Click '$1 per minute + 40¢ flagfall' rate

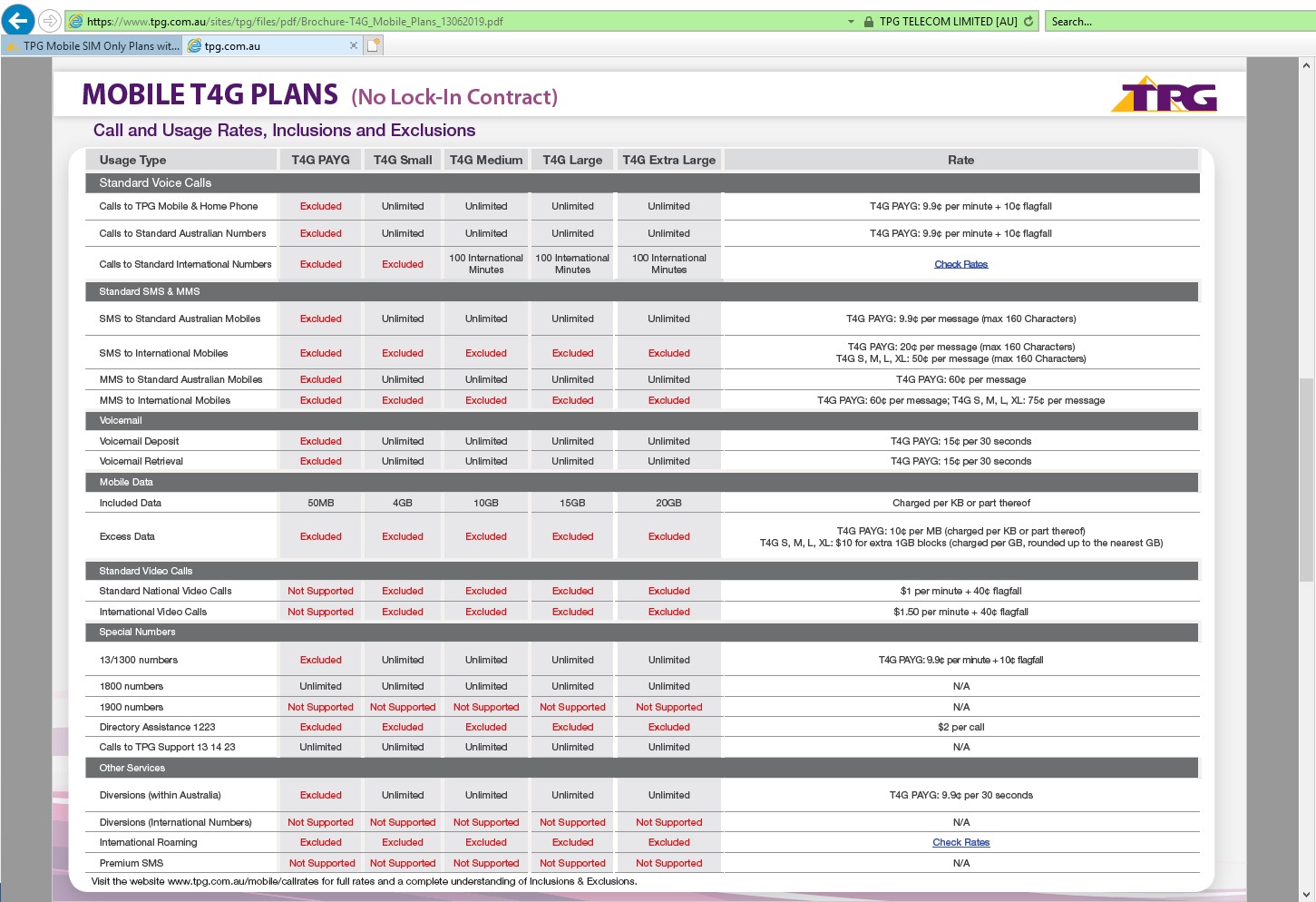960,591
